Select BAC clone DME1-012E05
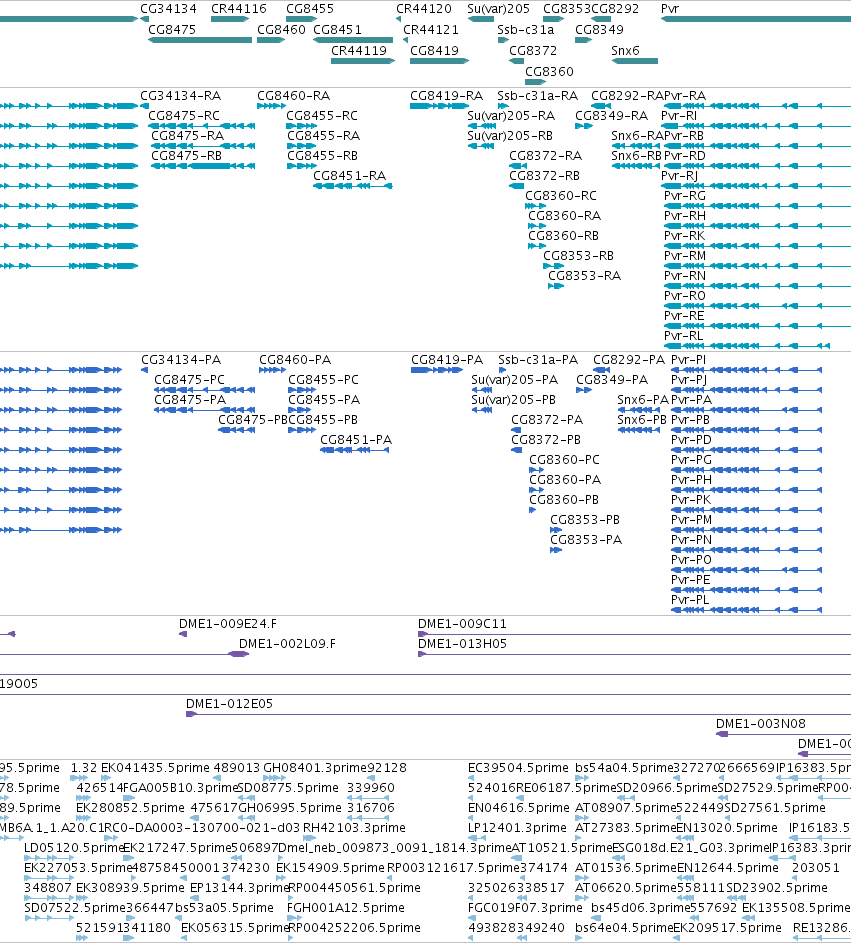 coord(229,704)
